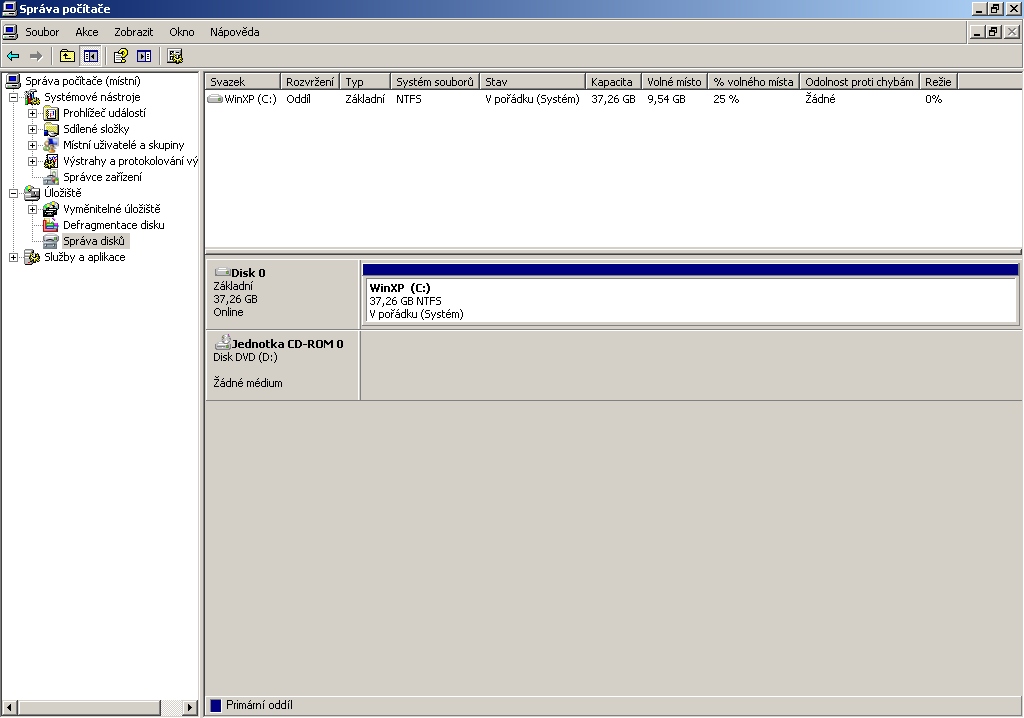Image resolution: width=1024 pixels, height=718 pixels.
Task: Sort by the Stav column header
Action: (x=532, y=82)
